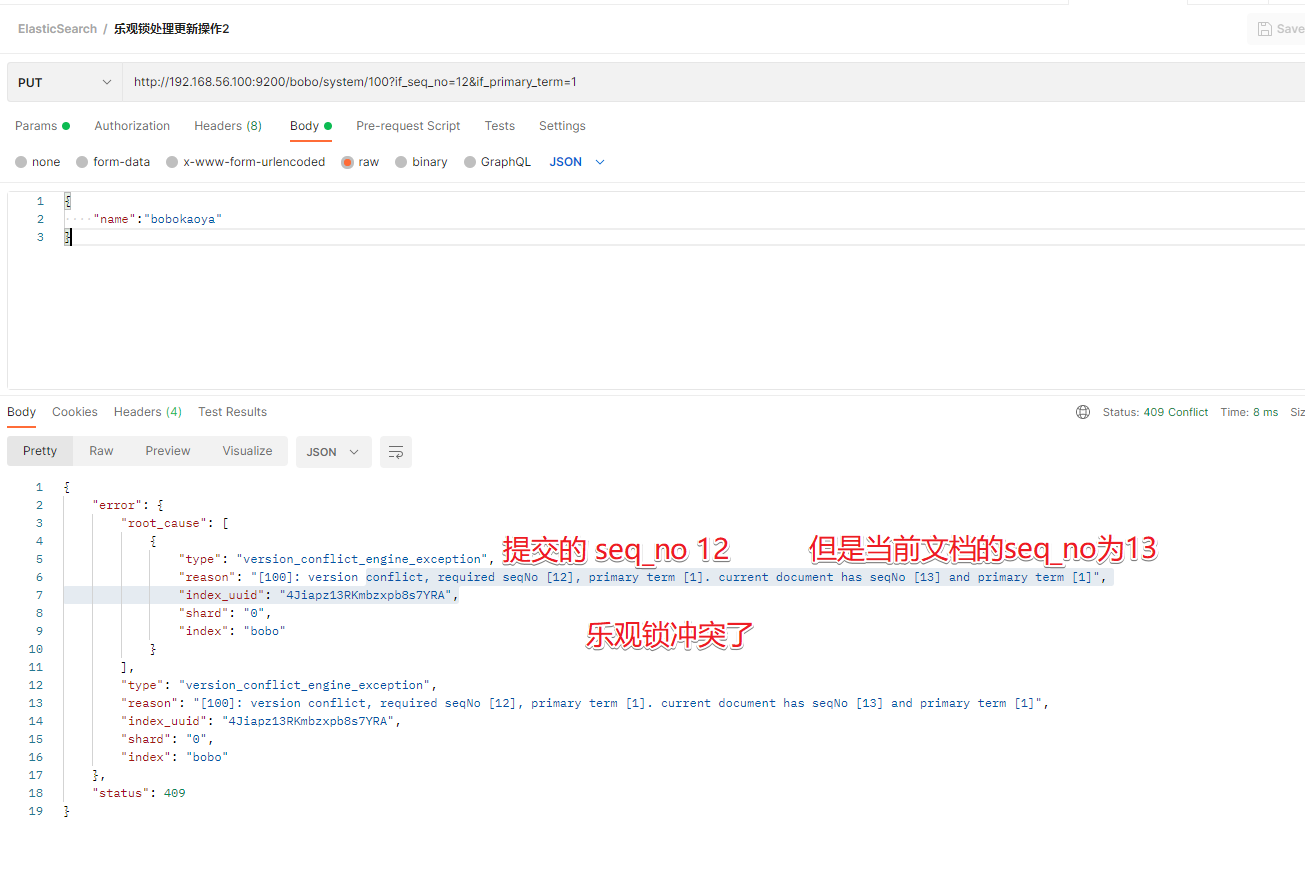Open the Params request tab
1305x874 pixels.
(42, 126)
